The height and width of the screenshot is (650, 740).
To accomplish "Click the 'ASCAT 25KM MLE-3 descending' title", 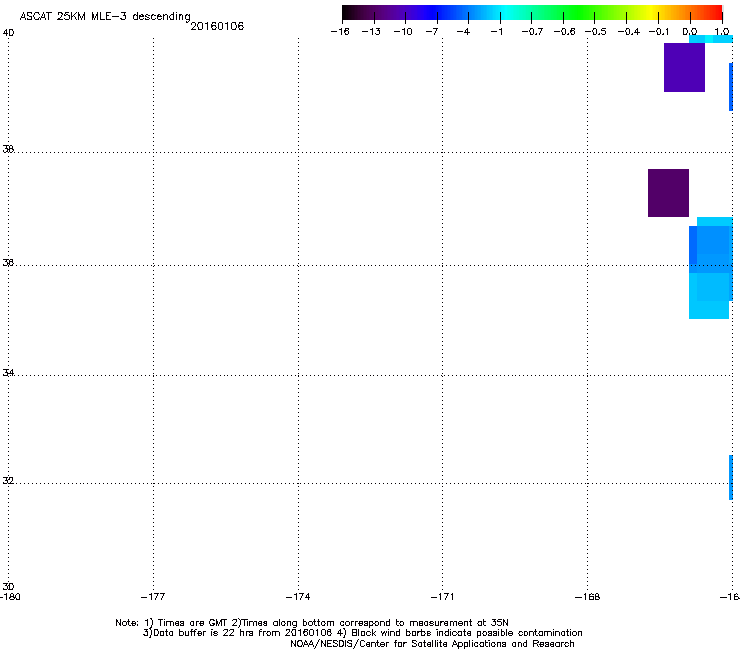I will coord(105,17).
